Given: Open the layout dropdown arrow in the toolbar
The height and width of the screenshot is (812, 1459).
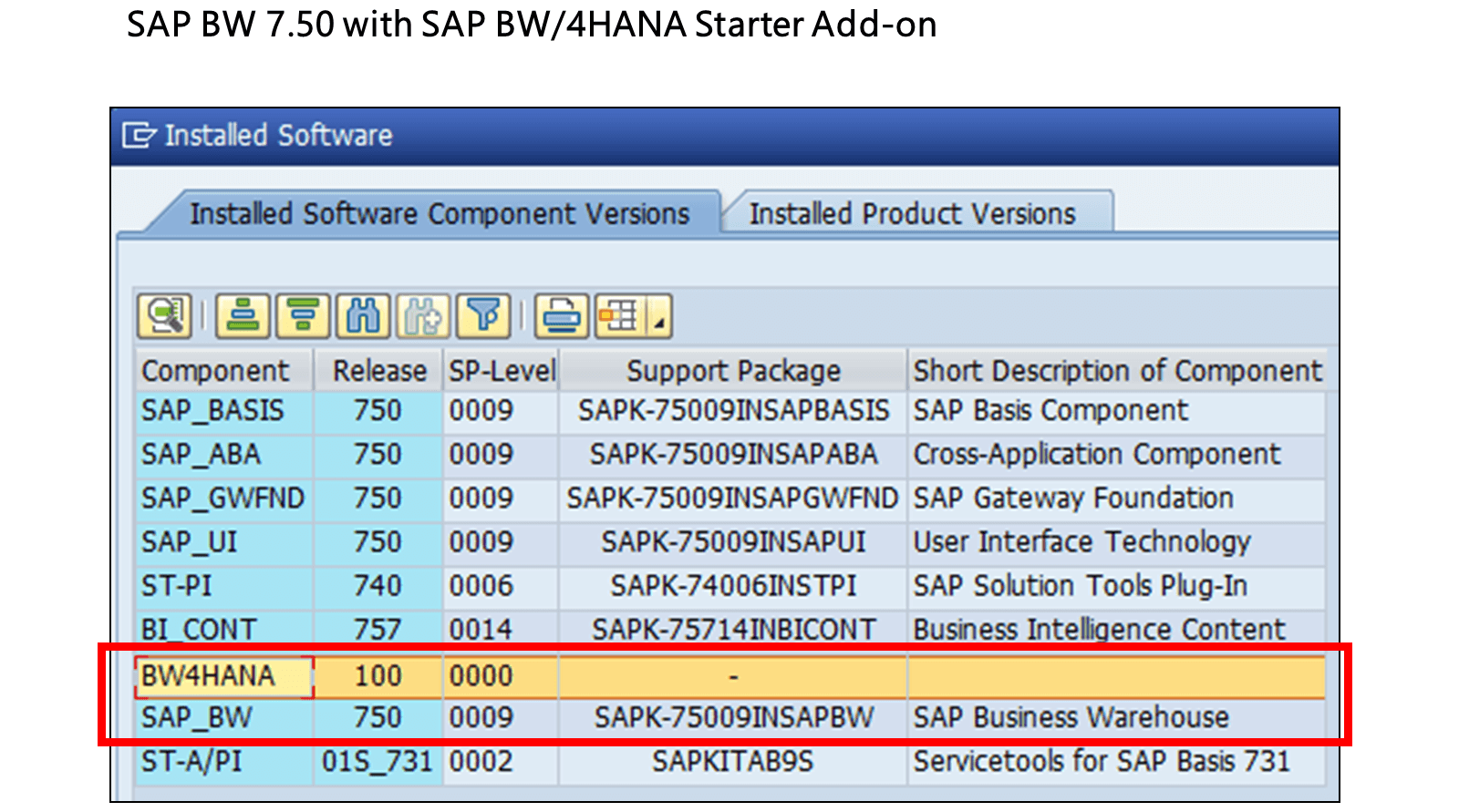Looking at the screenshot, I should pos(659,316).
